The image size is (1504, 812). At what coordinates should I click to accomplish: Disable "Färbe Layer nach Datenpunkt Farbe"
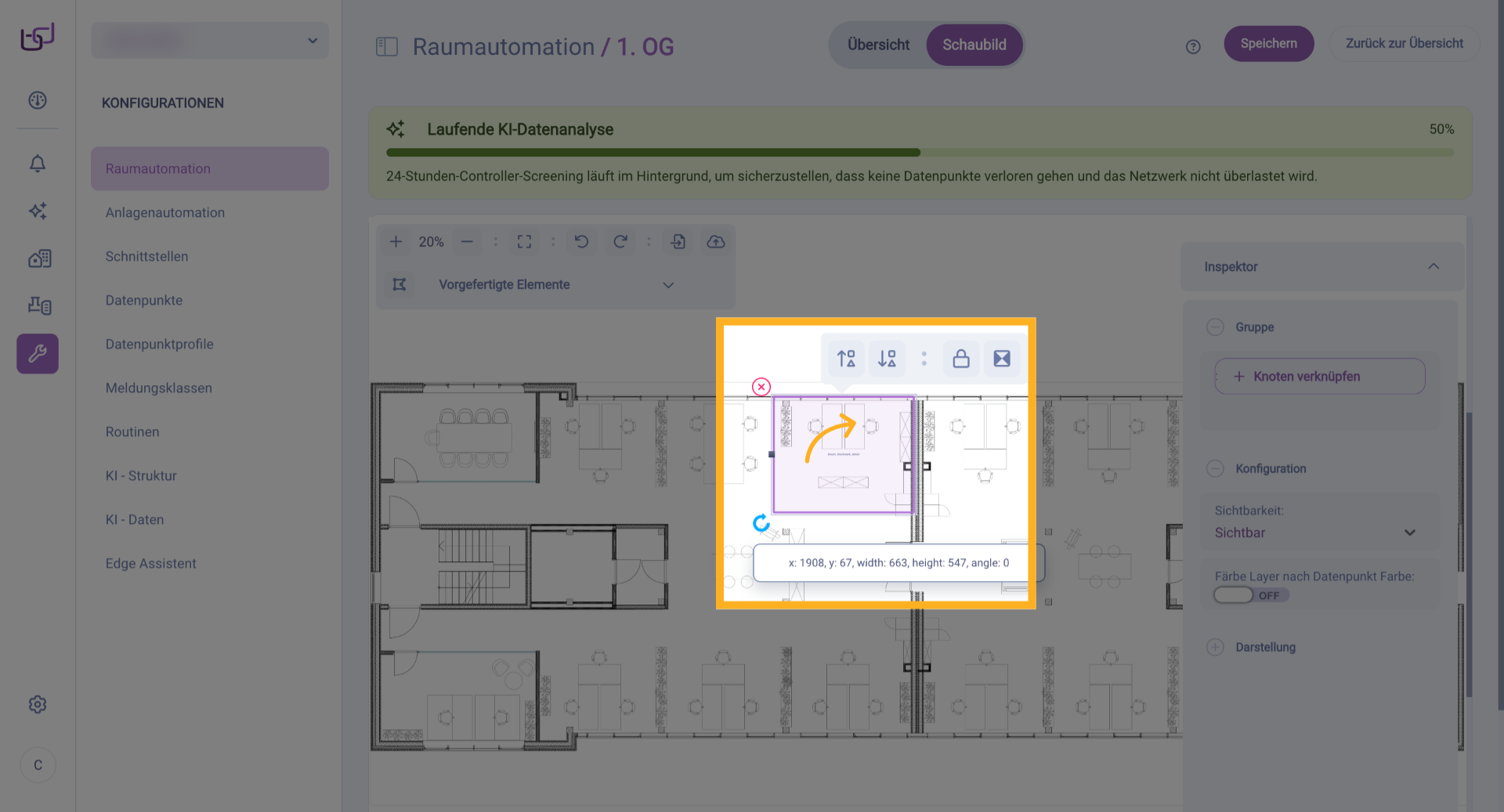tap(1234, 595)
